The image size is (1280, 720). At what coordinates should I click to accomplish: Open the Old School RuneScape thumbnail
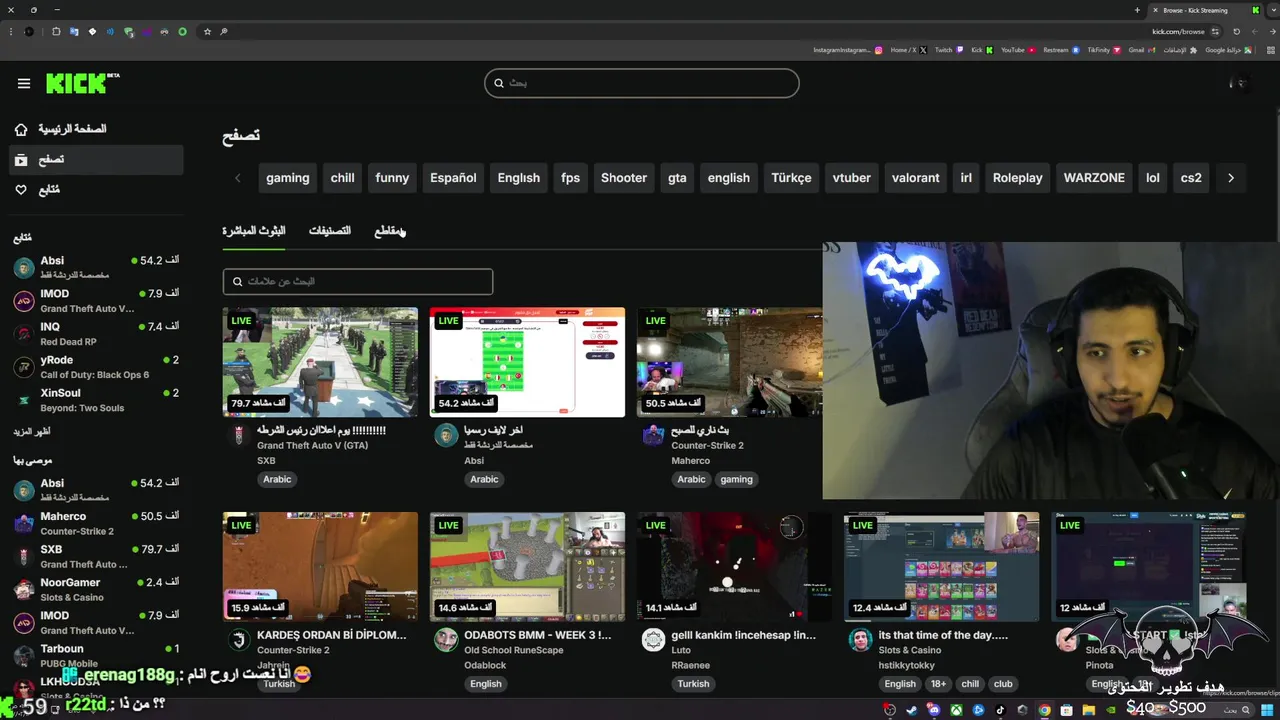click(x=527, y=567)
